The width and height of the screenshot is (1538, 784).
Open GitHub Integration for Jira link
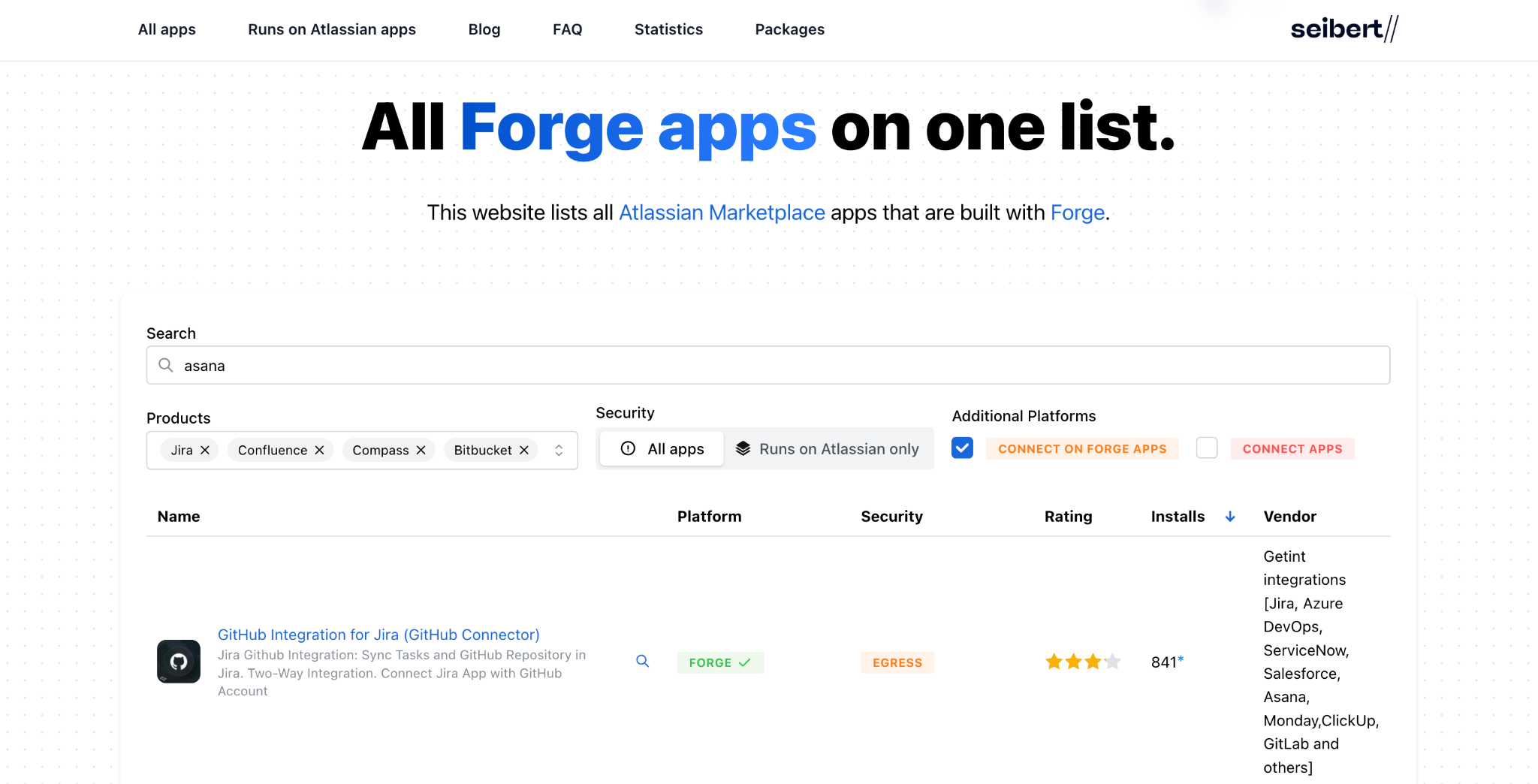[x=378, y=635]
